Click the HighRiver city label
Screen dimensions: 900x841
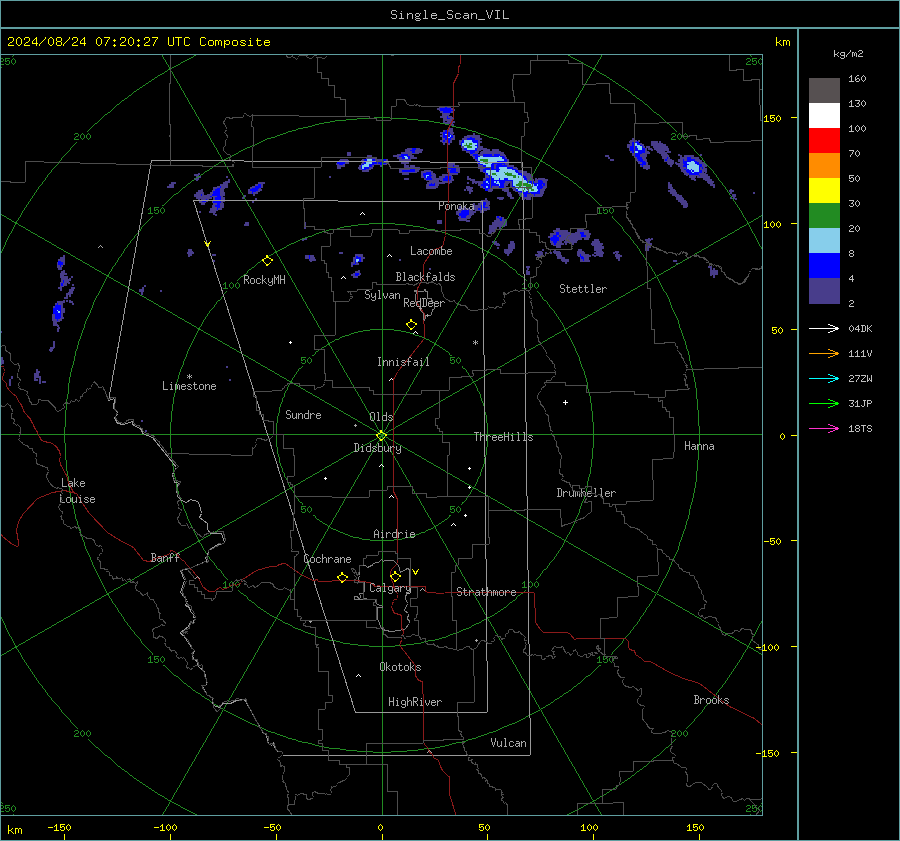(x=415, y=702)
